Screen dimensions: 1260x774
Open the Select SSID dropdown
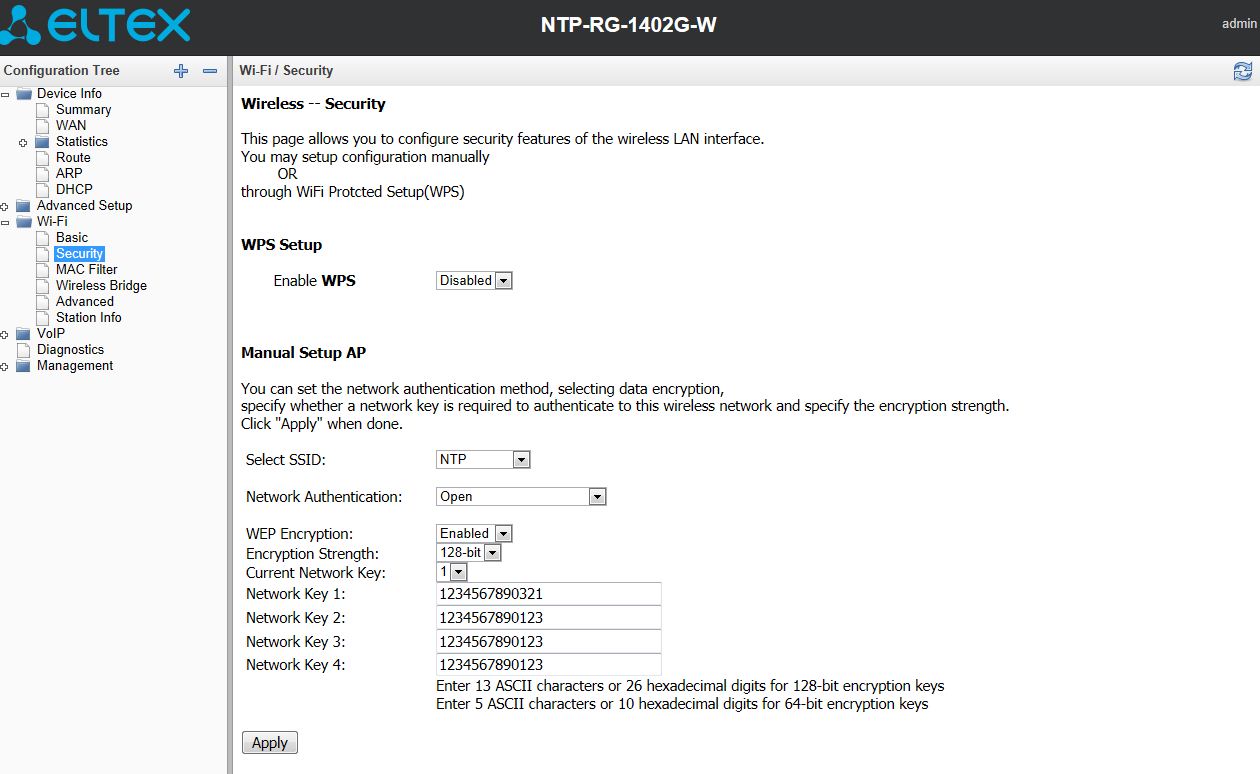[483, 460]
